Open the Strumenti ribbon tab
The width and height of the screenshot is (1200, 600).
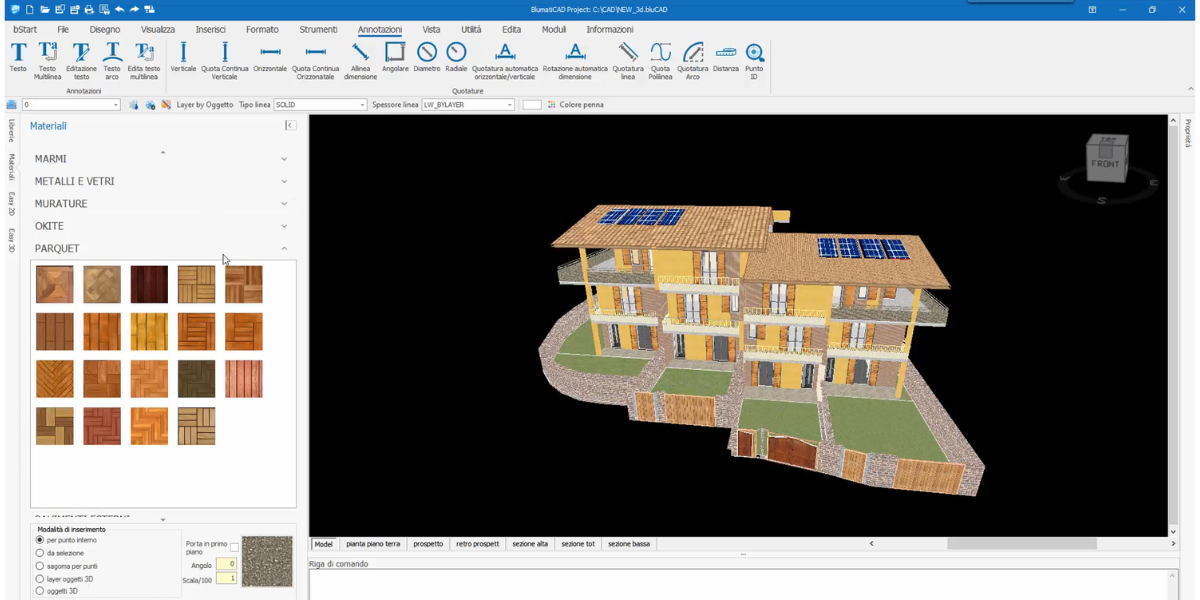click(x=318, y=30)
